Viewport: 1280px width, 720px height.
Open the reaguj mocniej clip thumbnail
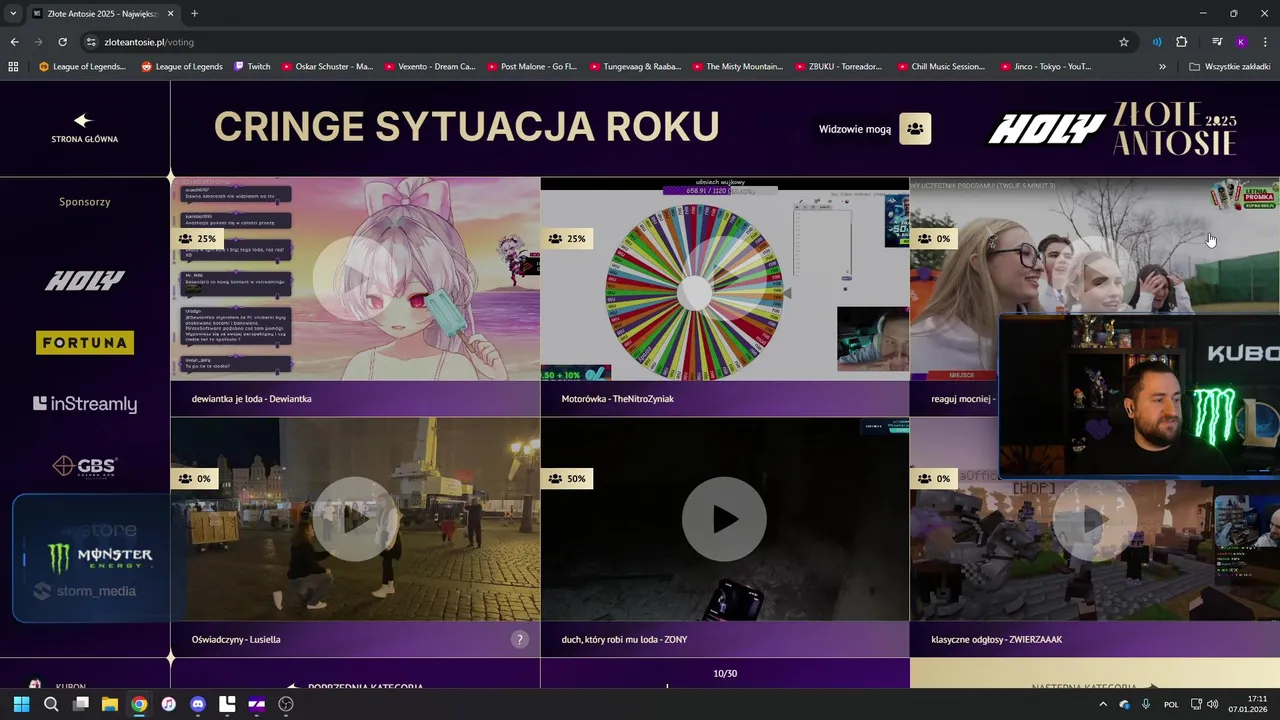pos(1093,279)
